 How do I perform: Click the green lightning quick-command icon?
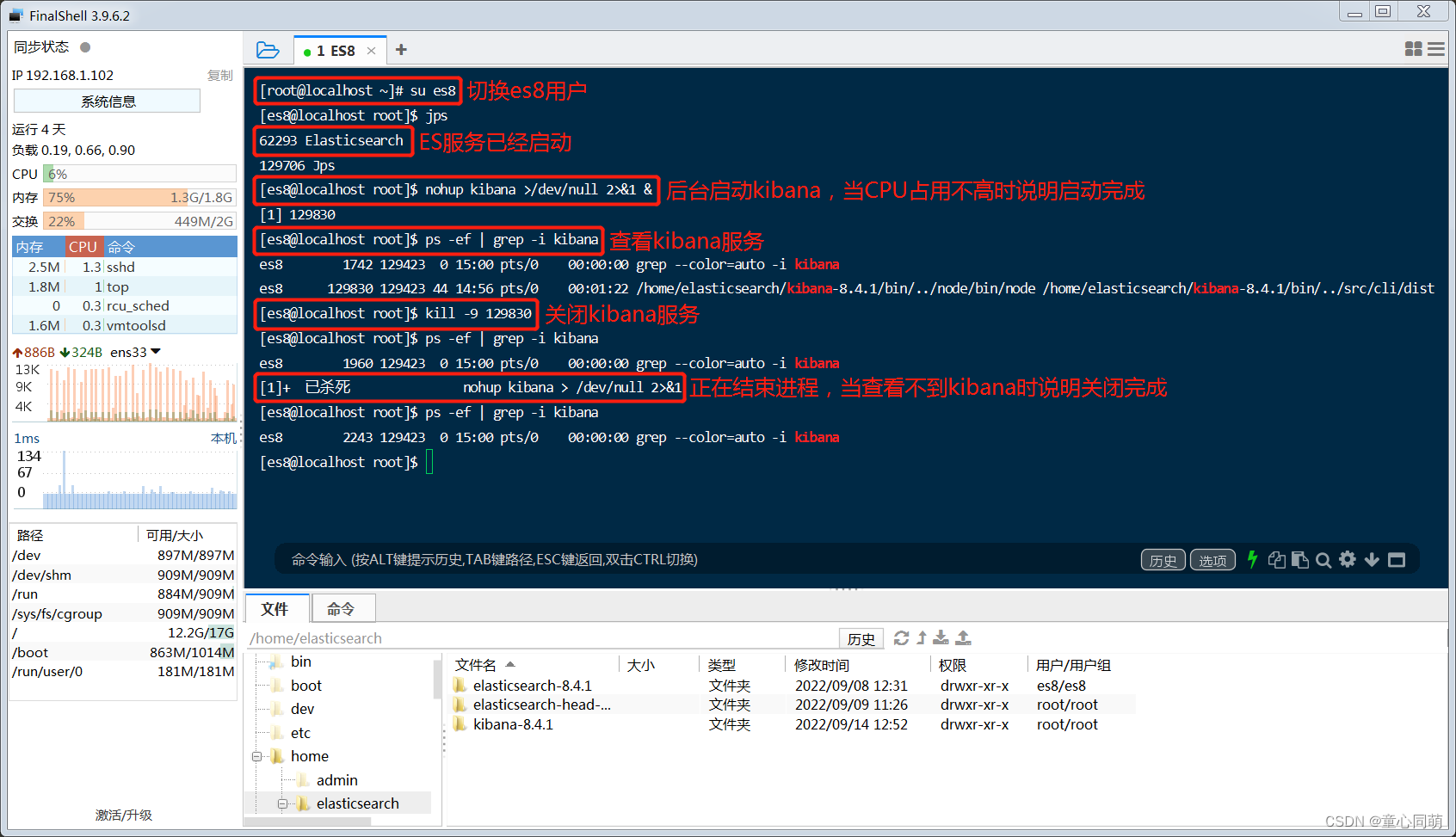pos(1252,559)
